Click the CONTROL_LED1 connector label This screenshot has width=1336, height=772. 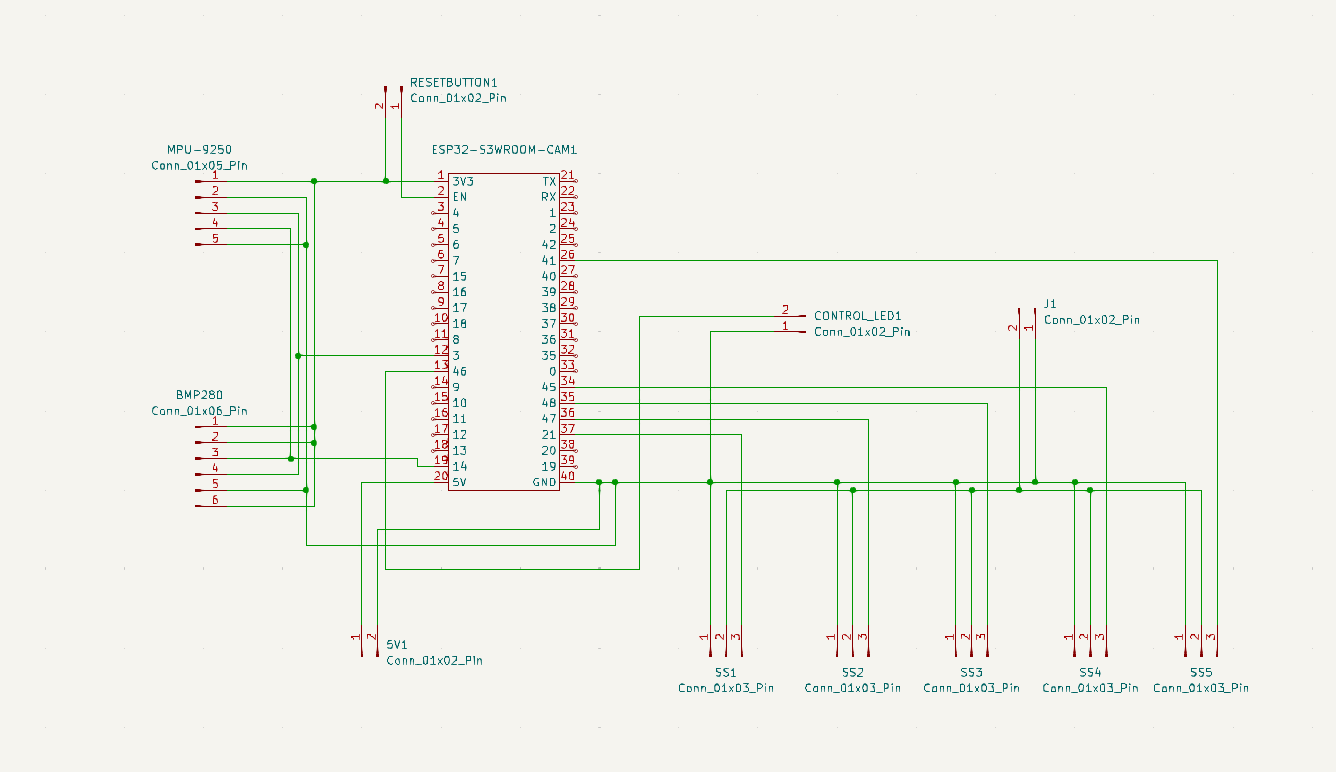(x=857, y=315)
